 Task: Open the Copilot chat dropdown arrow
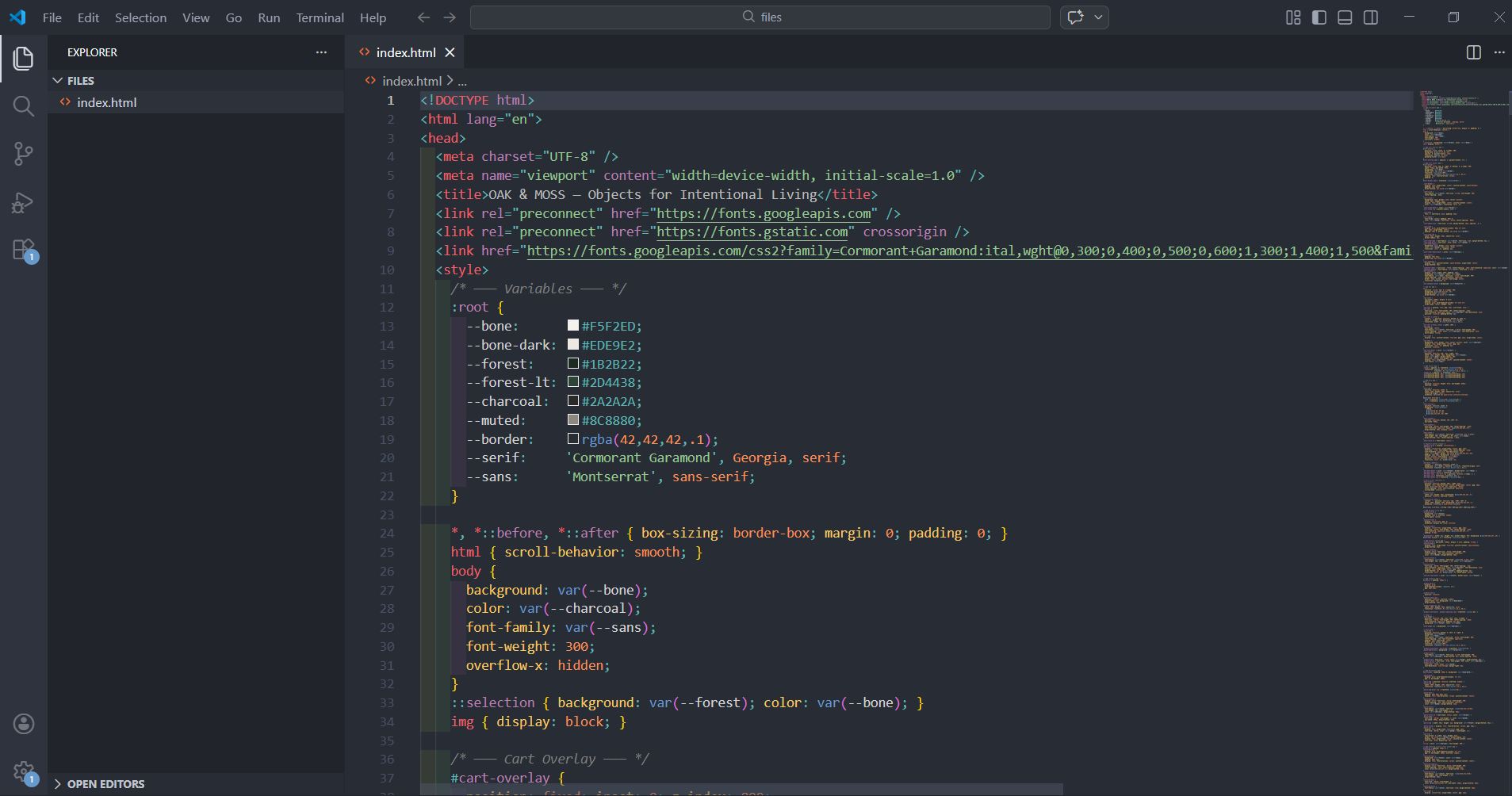[x=1098, y=17]
